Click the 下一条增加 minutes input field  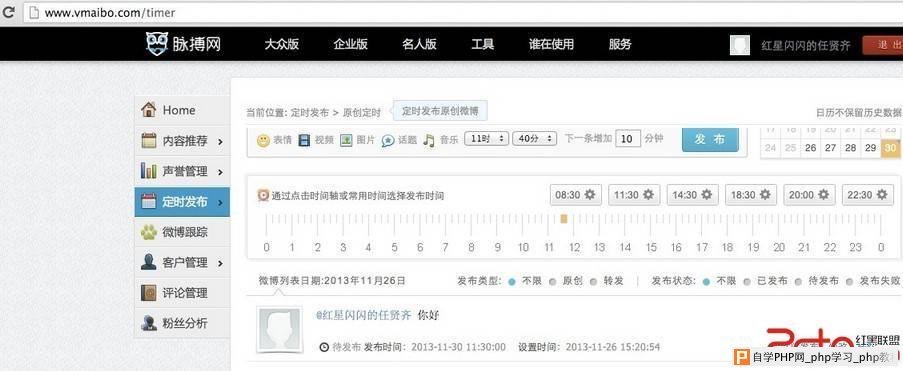tap(628, 139)
